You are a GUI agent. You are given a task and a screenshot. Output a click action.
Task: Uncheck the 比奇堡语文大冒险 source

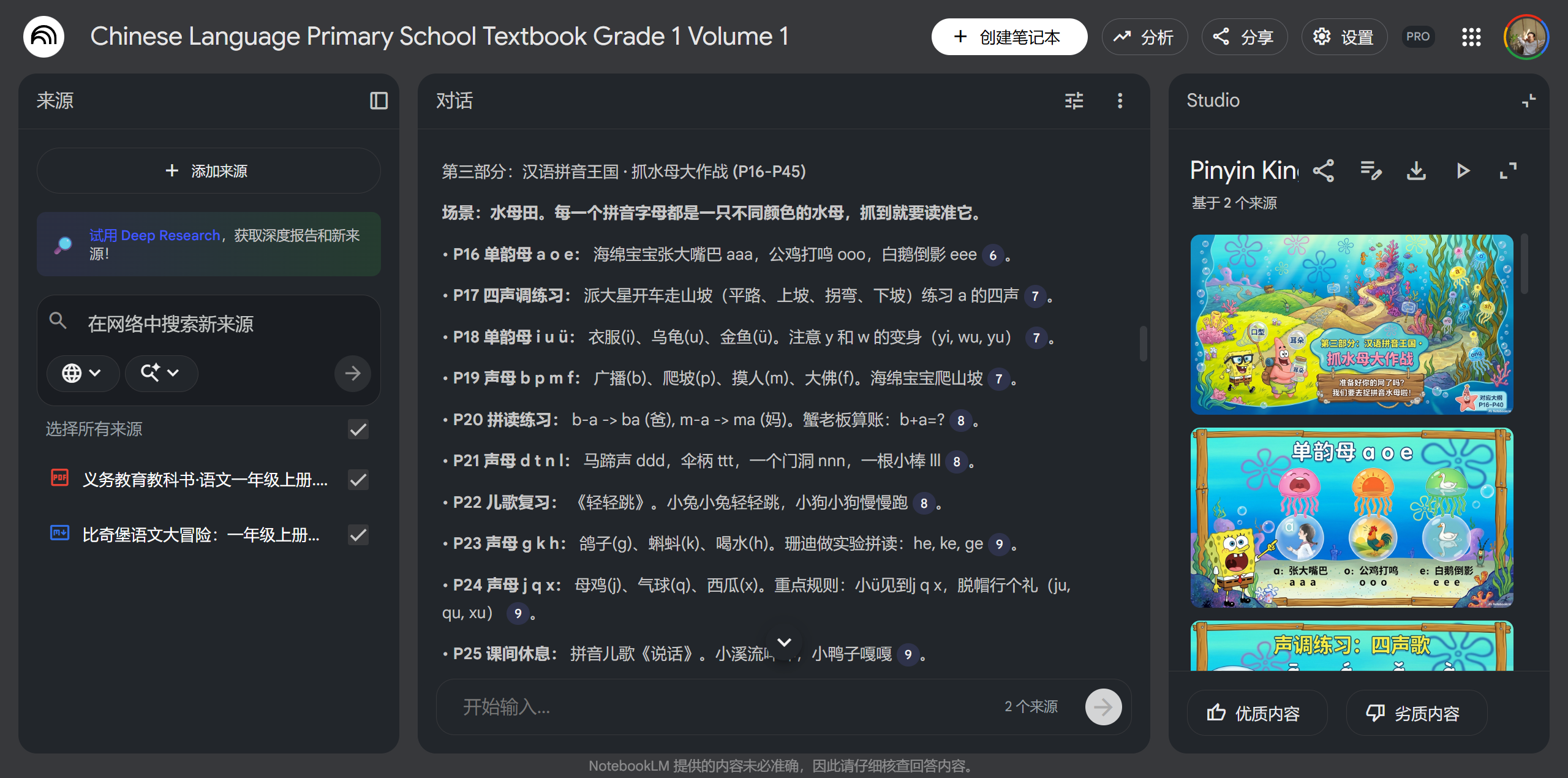coord(358,534)
